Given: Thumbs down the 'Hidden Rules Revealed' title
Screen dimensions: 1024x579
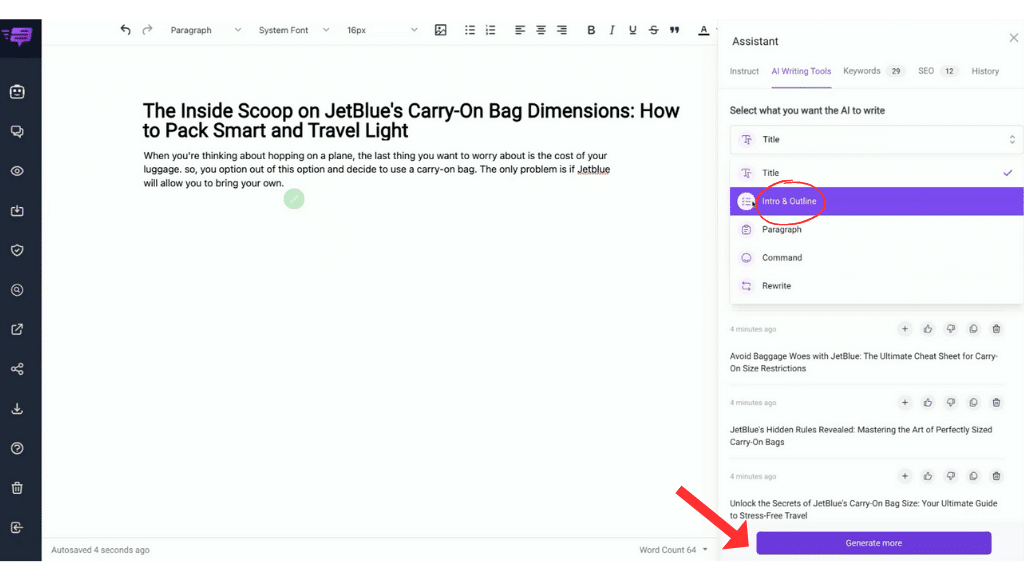Looking at the screenshot, I should tap(951, 403).
